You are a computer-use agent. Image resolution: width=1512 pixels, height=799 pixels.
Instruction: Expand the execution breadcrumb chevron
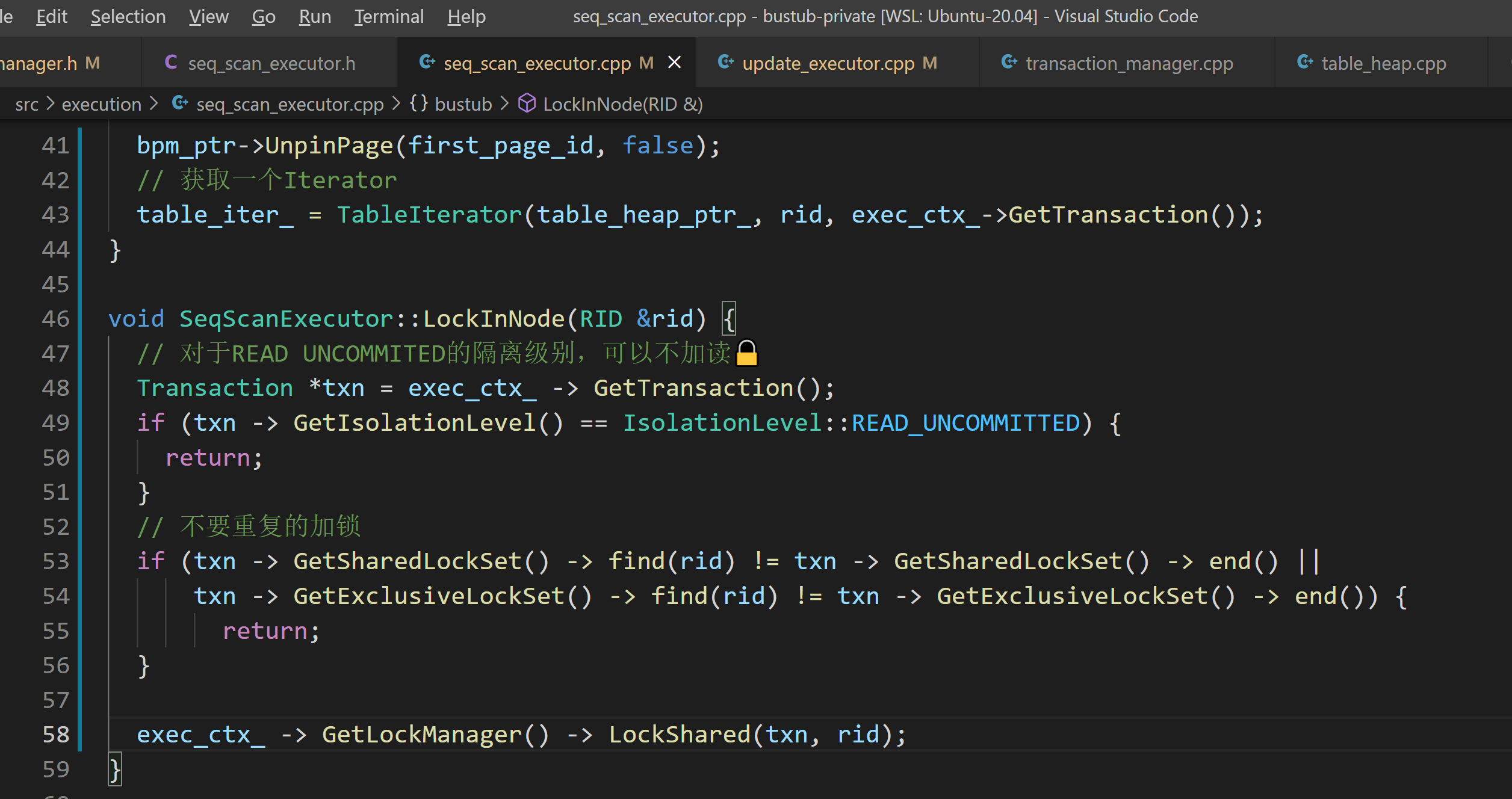pos(154,104)
